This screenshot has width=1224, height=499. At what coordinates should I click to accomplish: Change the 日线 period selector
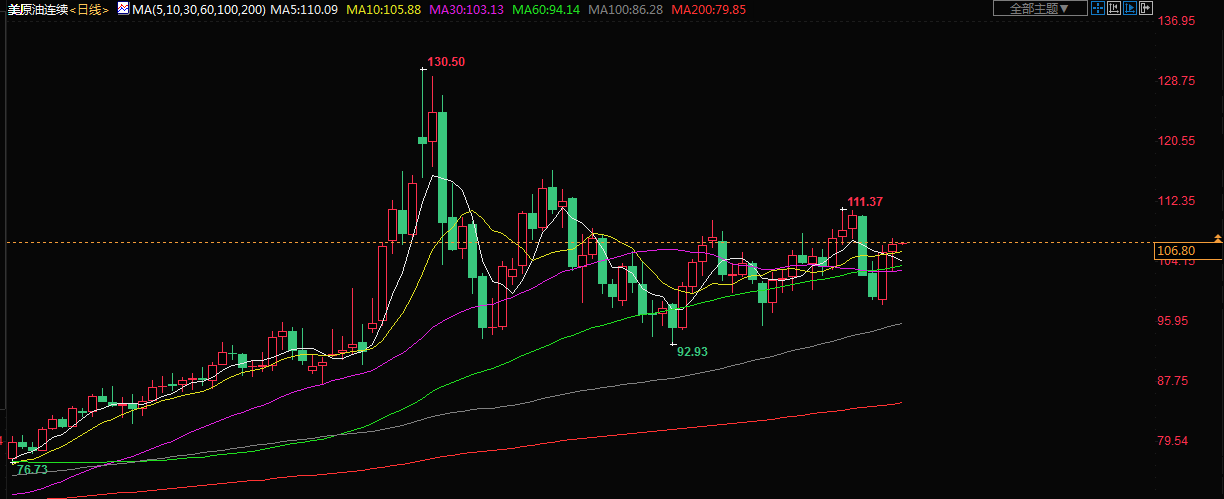click(x=92, y=9)
